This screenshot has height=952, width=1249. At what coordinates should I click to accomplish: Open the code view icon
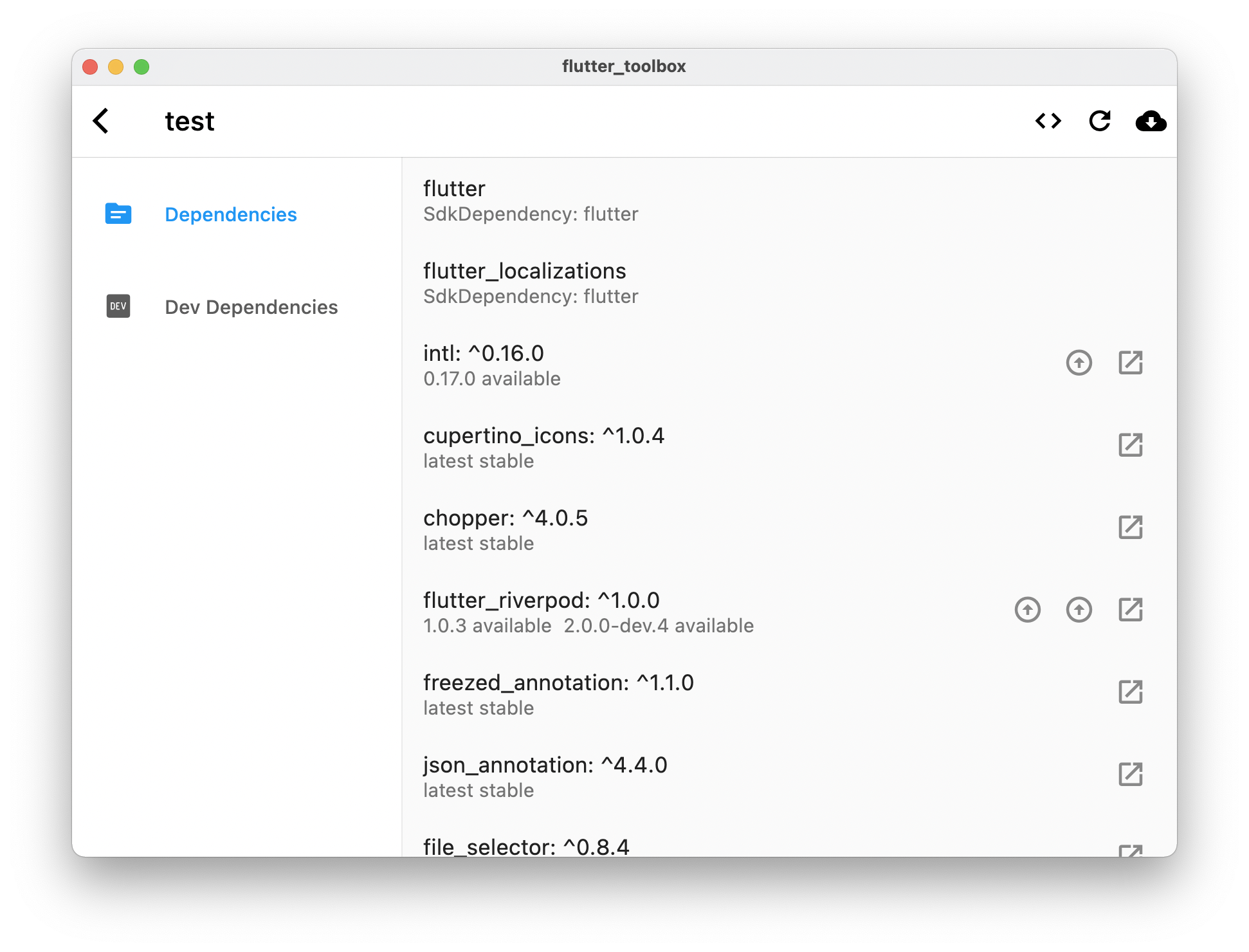tap(1048, 121)
